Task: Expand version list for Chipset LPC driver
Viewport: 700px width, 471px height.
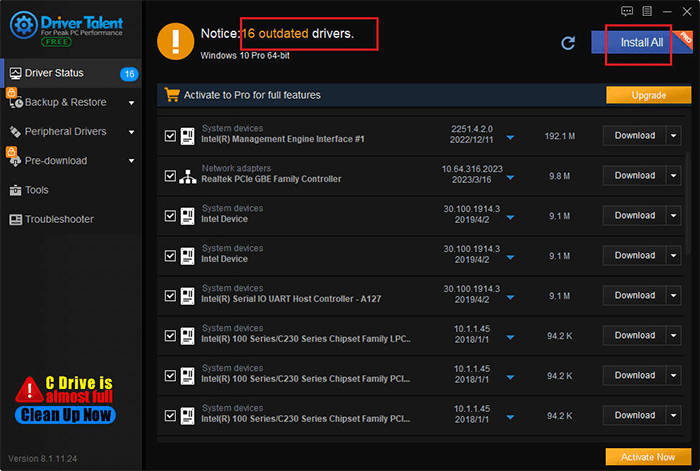Action: pyautogui.click(x=510, y=338)
